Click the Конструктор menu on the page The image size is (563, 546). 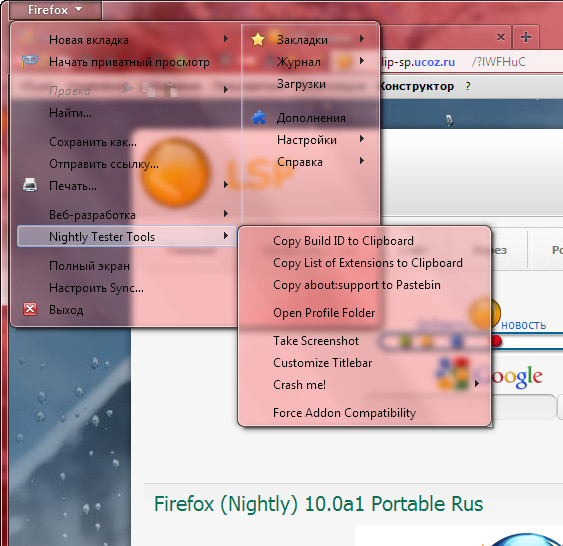[417, 87]
